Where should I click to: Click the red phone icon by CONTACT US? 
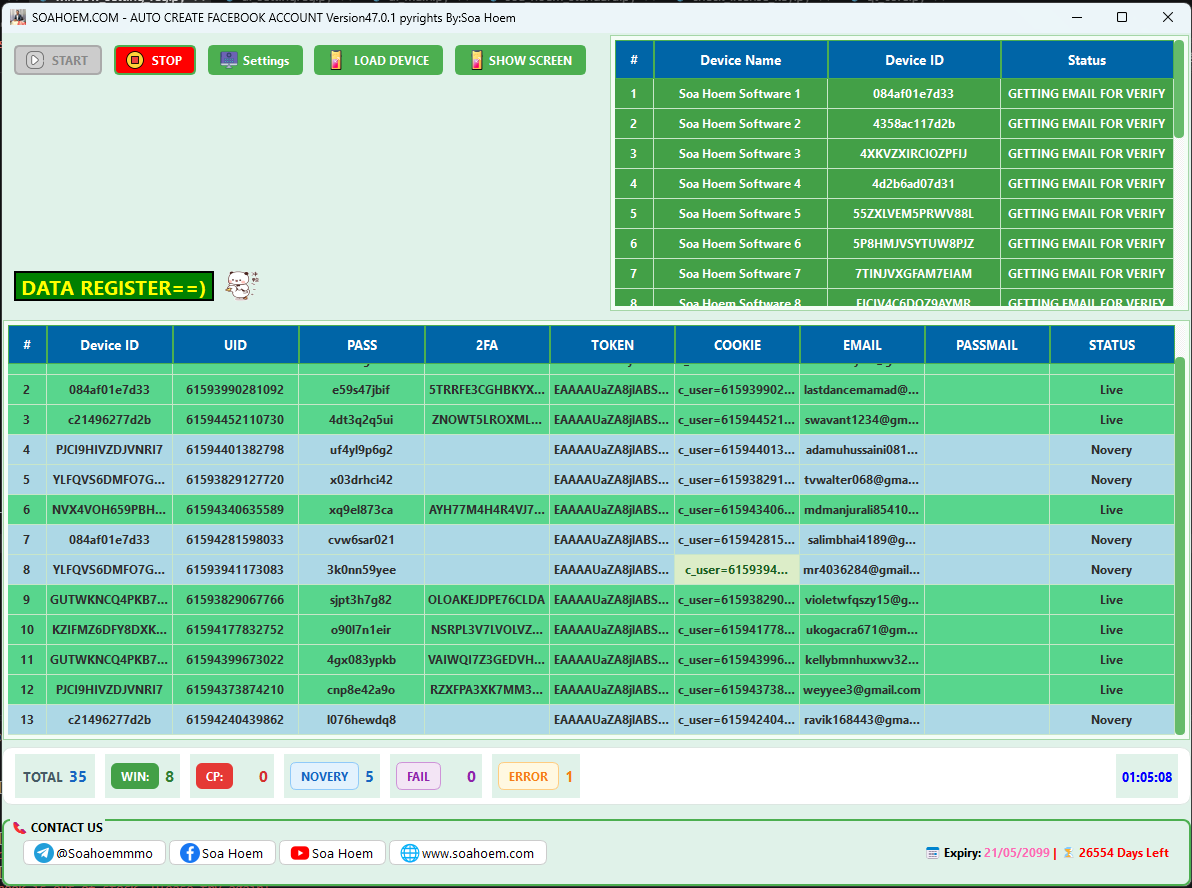point(19,827)
